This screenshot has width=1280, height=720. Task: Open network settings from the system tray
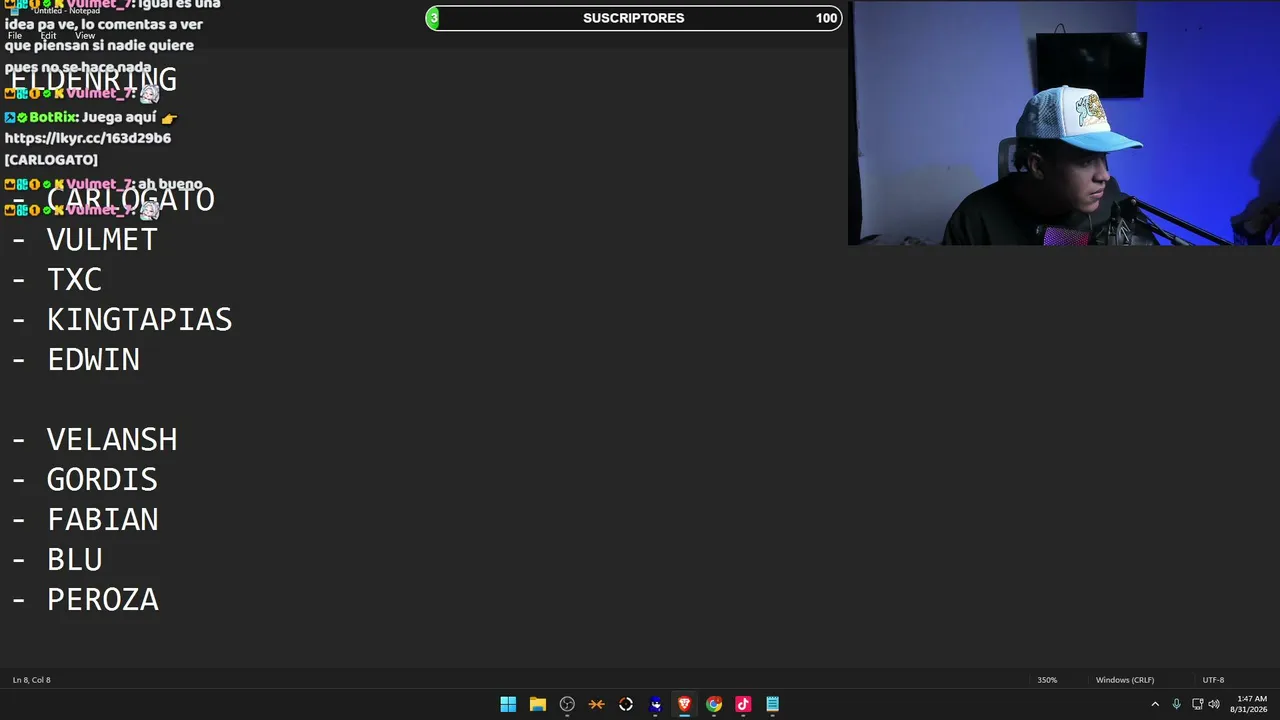1197,704
